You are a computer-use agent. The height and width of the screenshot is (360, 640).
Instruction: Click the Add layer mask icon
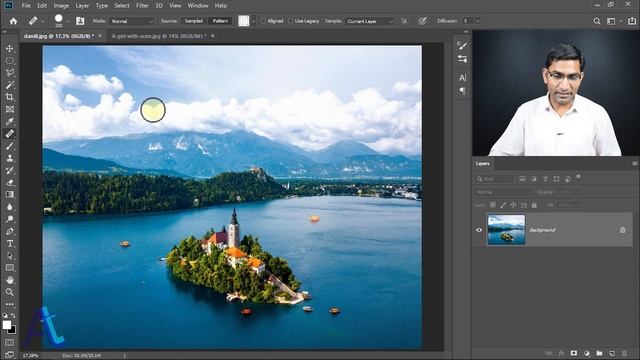[x=574, y=353]
